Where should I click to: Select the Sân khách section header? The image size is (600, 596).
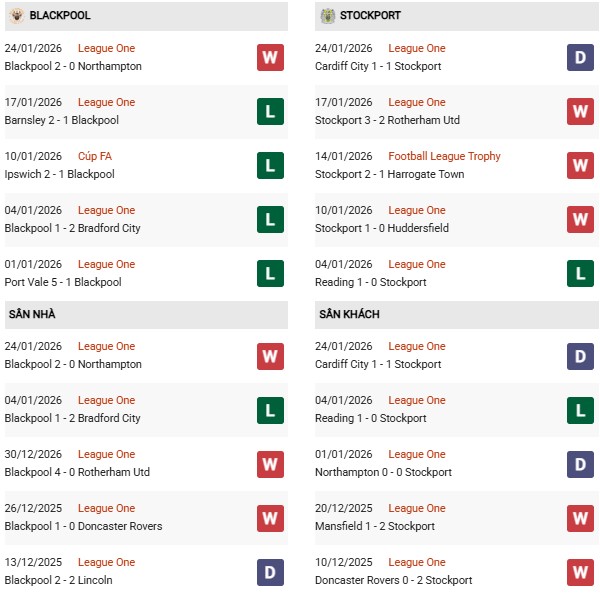click(x=349, y=314)
